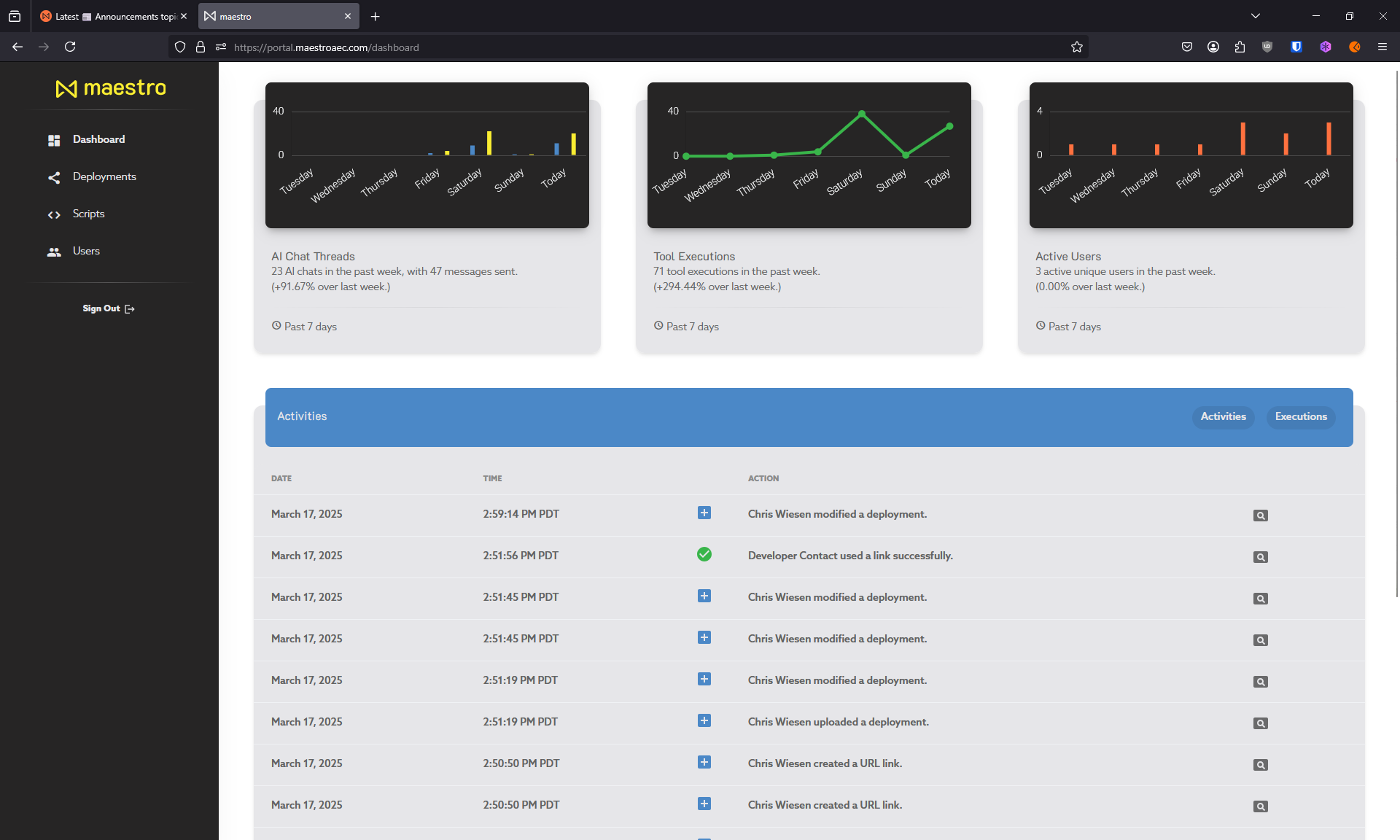
Task: Click green checkmark on Developer Contact row
Action: pyautogui.click(x=704, y=555)
